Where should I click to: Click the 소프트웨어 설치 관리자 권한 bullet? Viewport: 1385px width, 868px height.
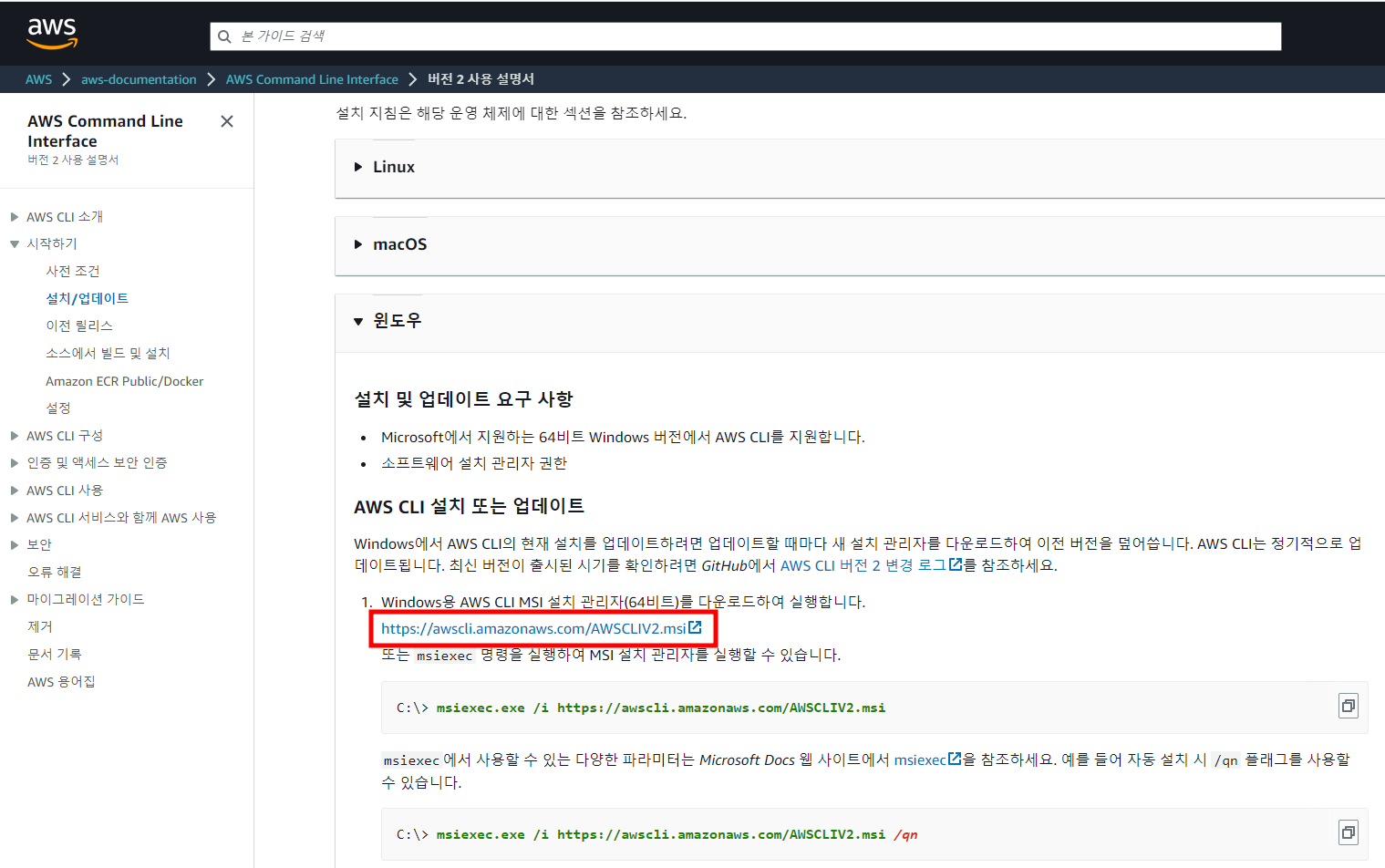click(x=474, y=463)
